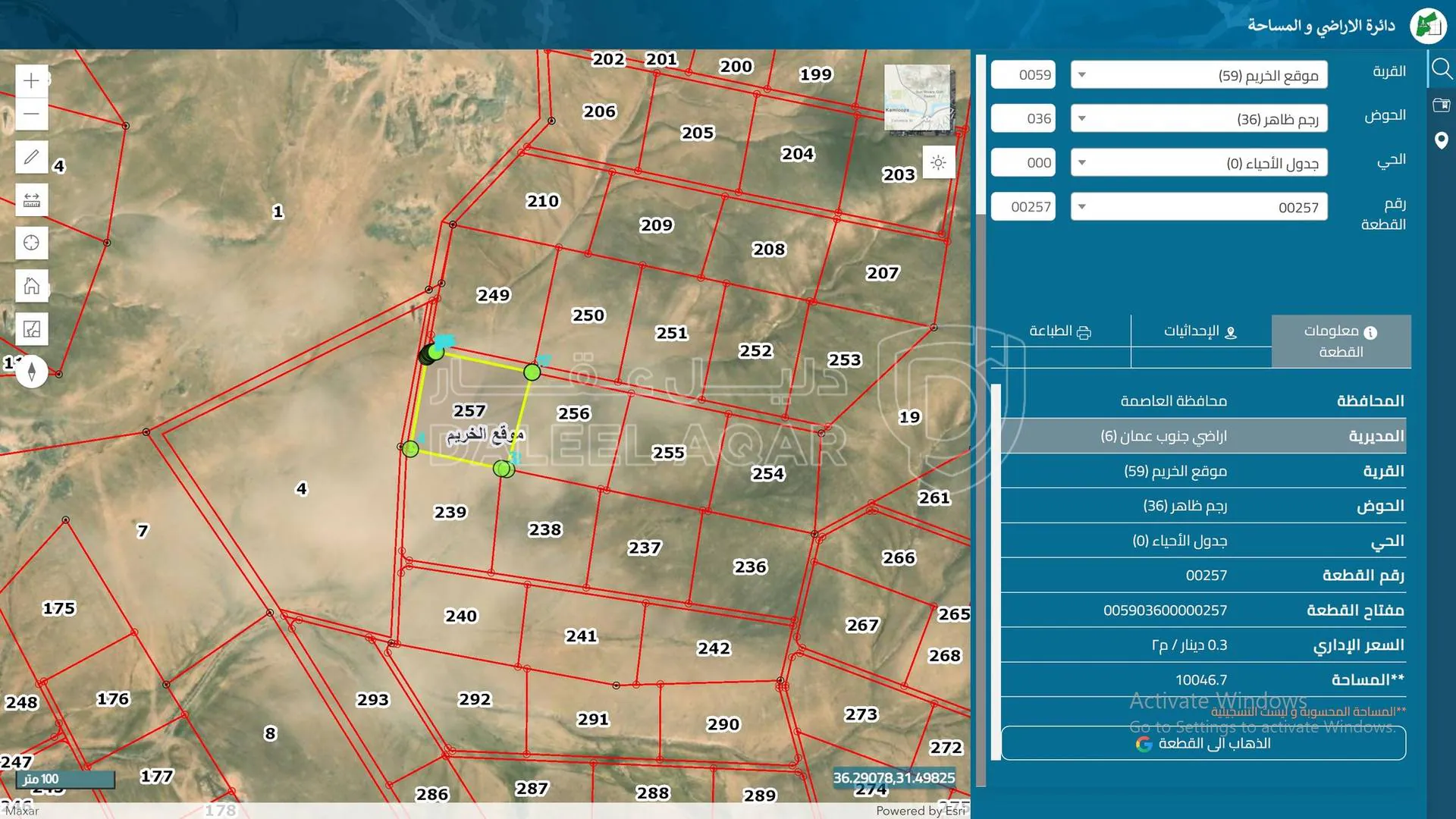This screenshot has width=1456, height=819.
Task: Select the pencil drawing tool
Action: pos(31,157)
